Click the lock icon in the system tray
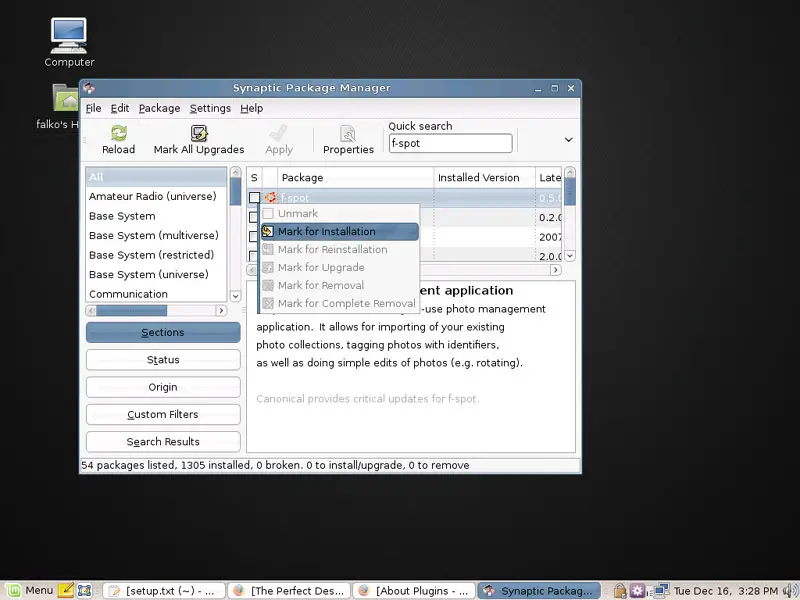This screenshot has height=600, width=800. click(x=620, y=591)
